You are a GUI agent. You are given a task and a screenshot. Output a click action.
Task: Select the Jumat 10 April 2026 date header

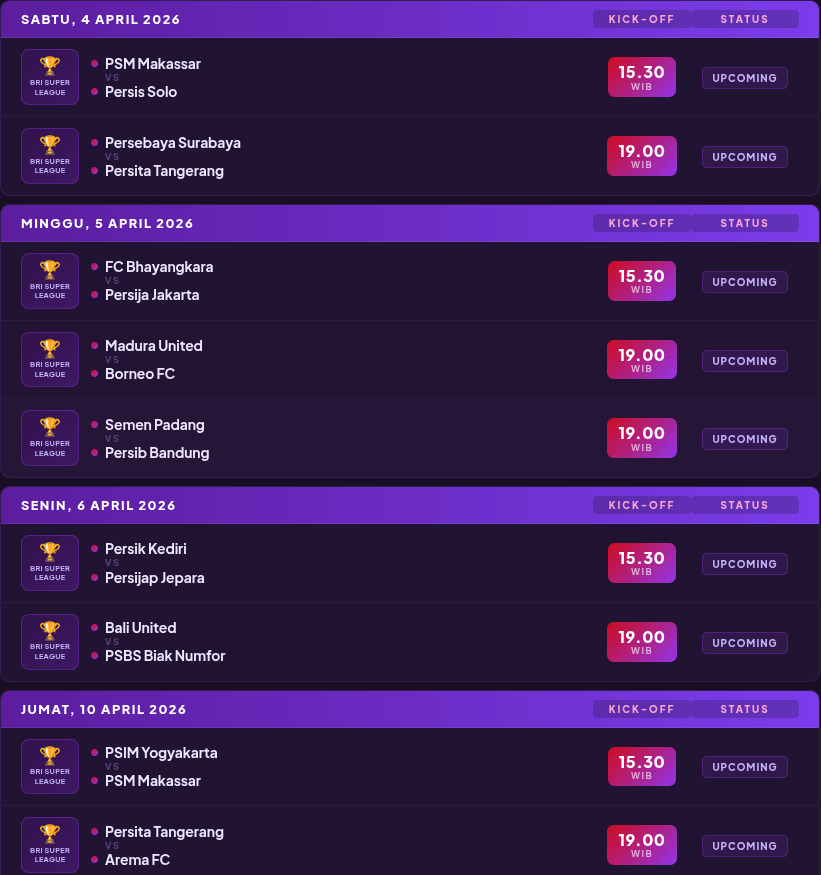103,709
